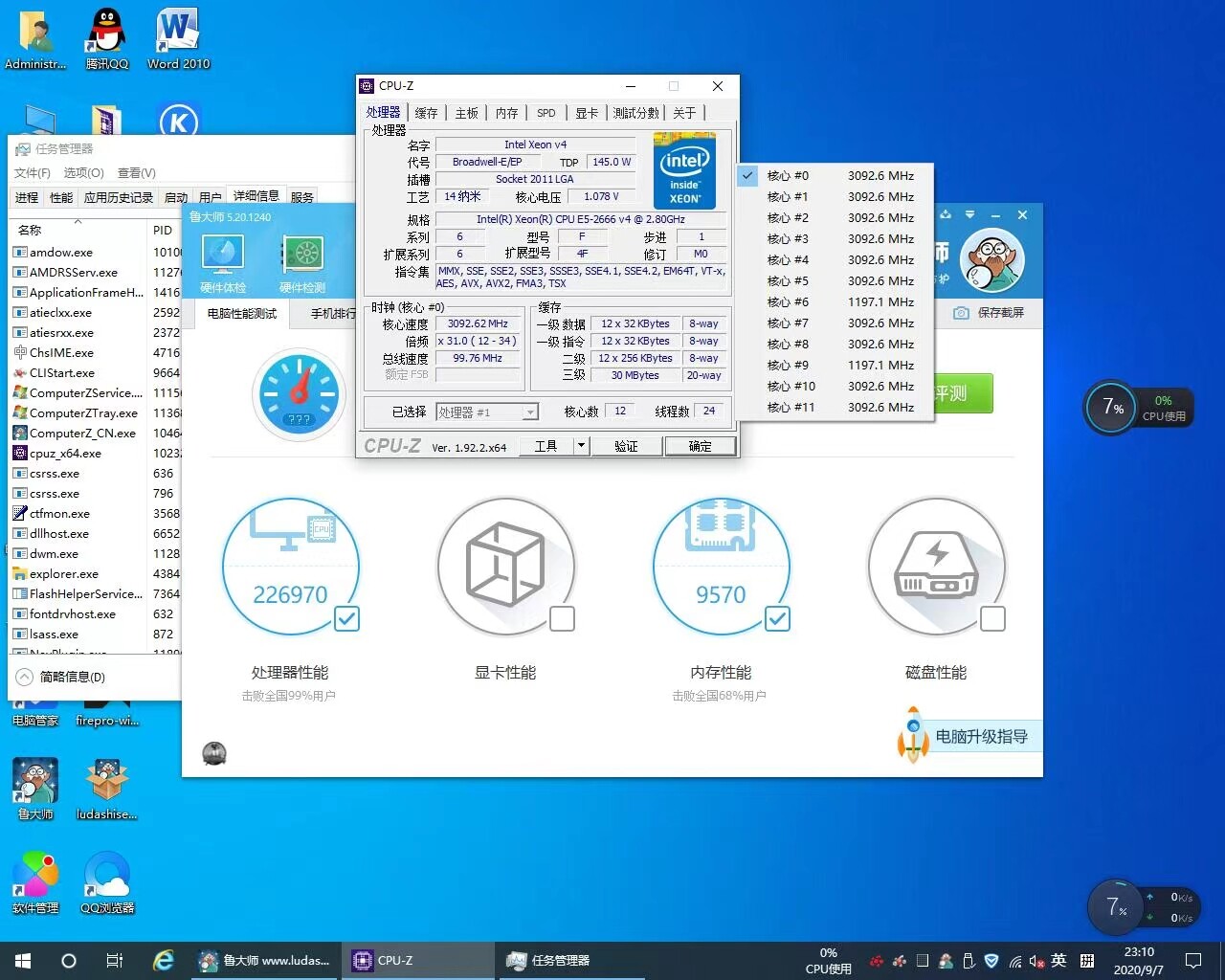This screenshot has width=1225, height=980.
Task: Launch Internet Explorer from the taskbar
Action: (164, 960)
